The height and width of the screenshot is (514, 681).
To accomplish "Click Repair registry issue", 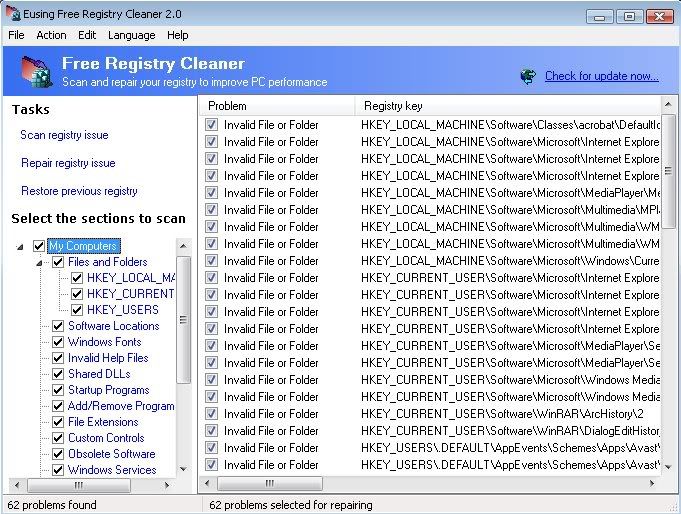I will click(68, 163).
